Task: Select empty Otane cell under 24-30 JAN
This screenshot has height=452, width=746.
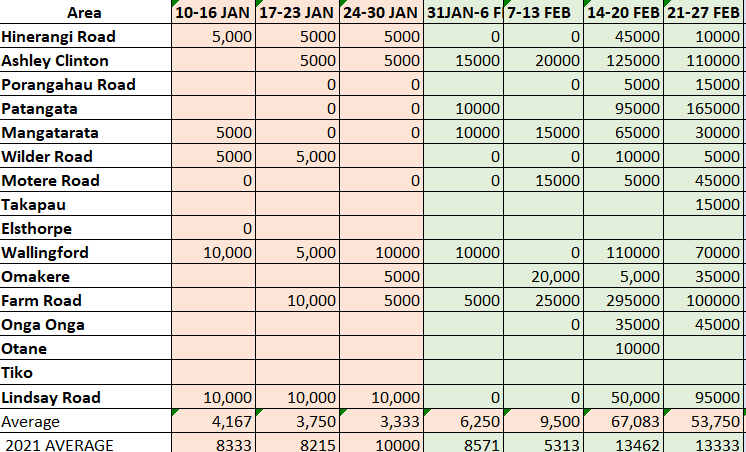Action: [x=381, y=348]
